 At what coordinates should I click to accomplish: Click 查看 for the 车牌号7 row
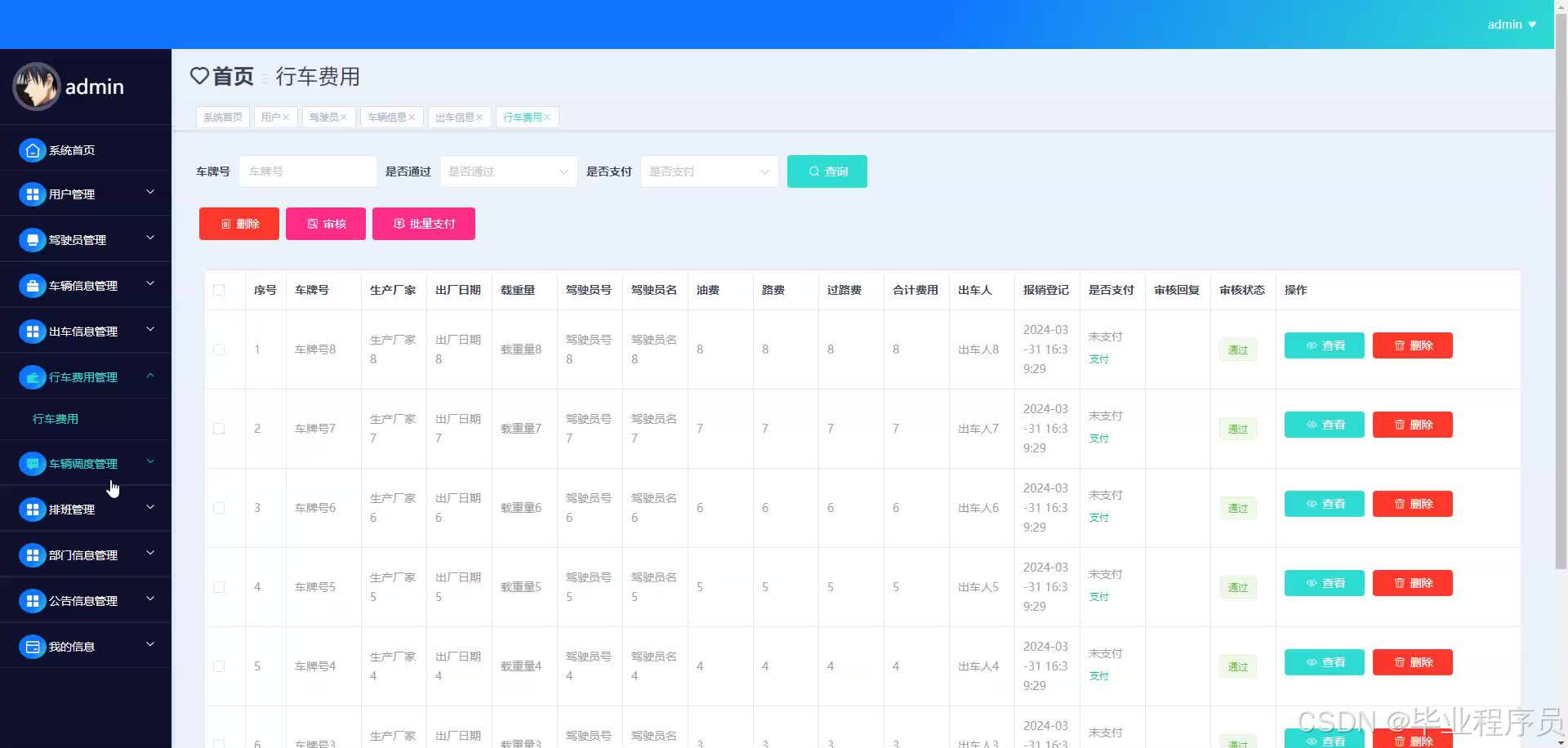(1325, 425)
